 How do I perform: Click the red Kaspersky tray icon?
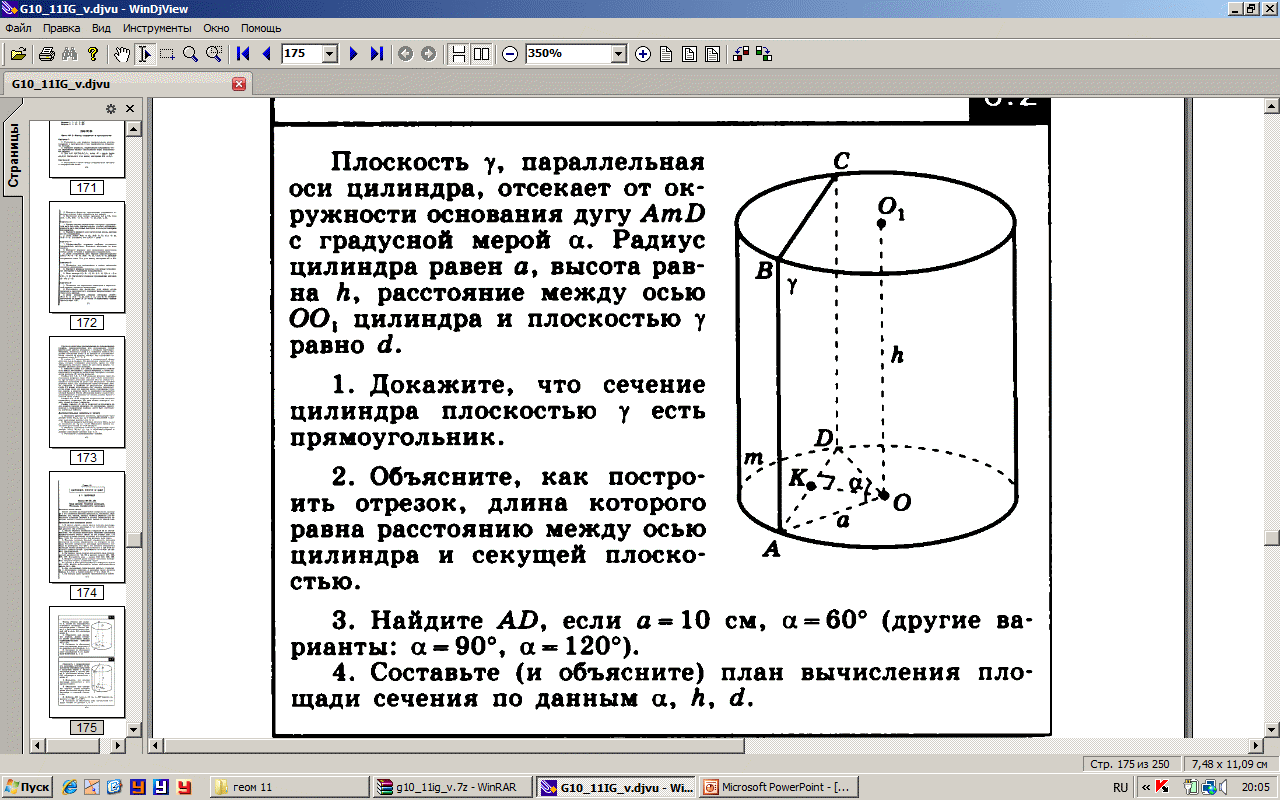(1163, 787)
